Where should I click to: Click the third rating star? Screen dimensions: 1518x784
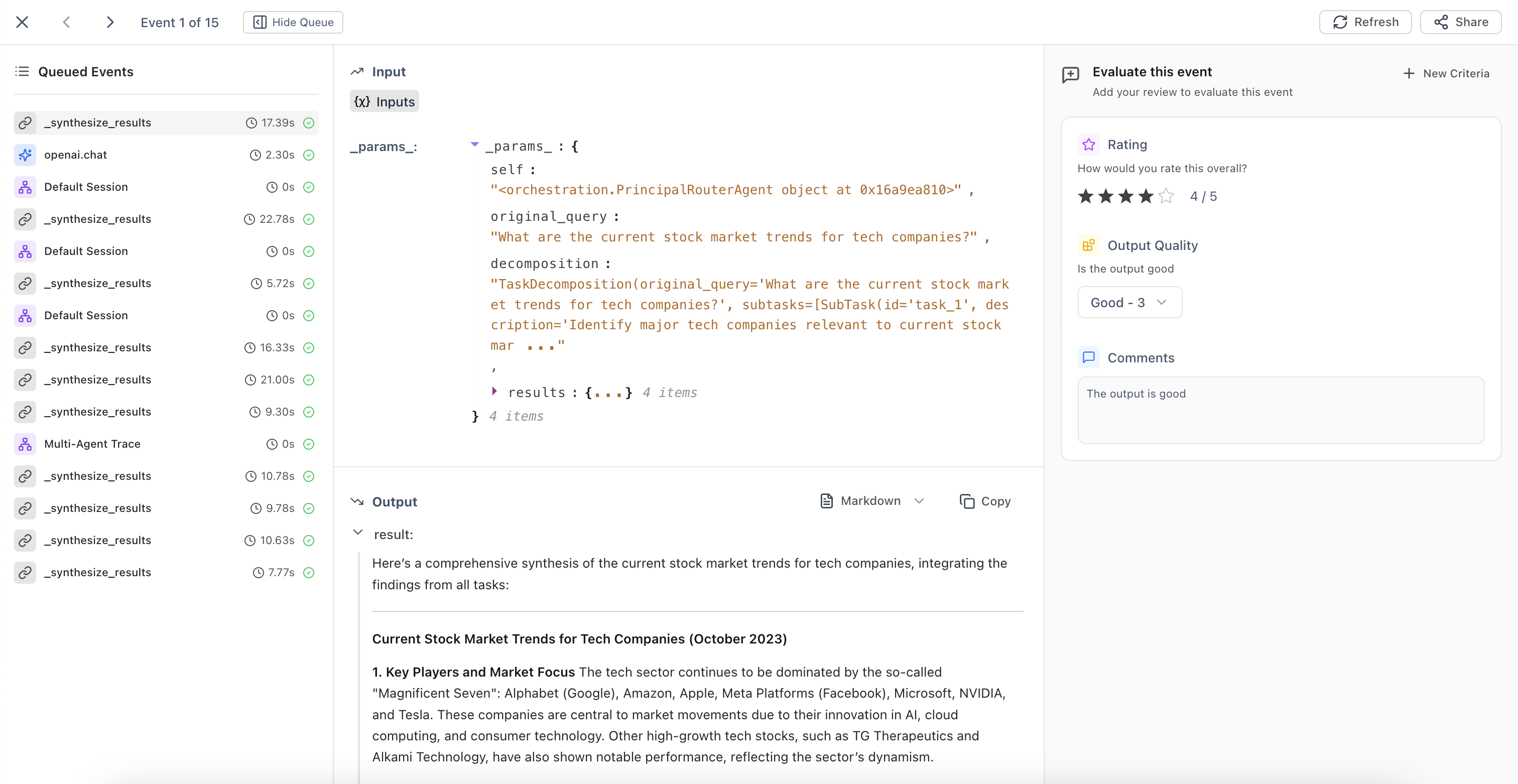[1125, 196]
